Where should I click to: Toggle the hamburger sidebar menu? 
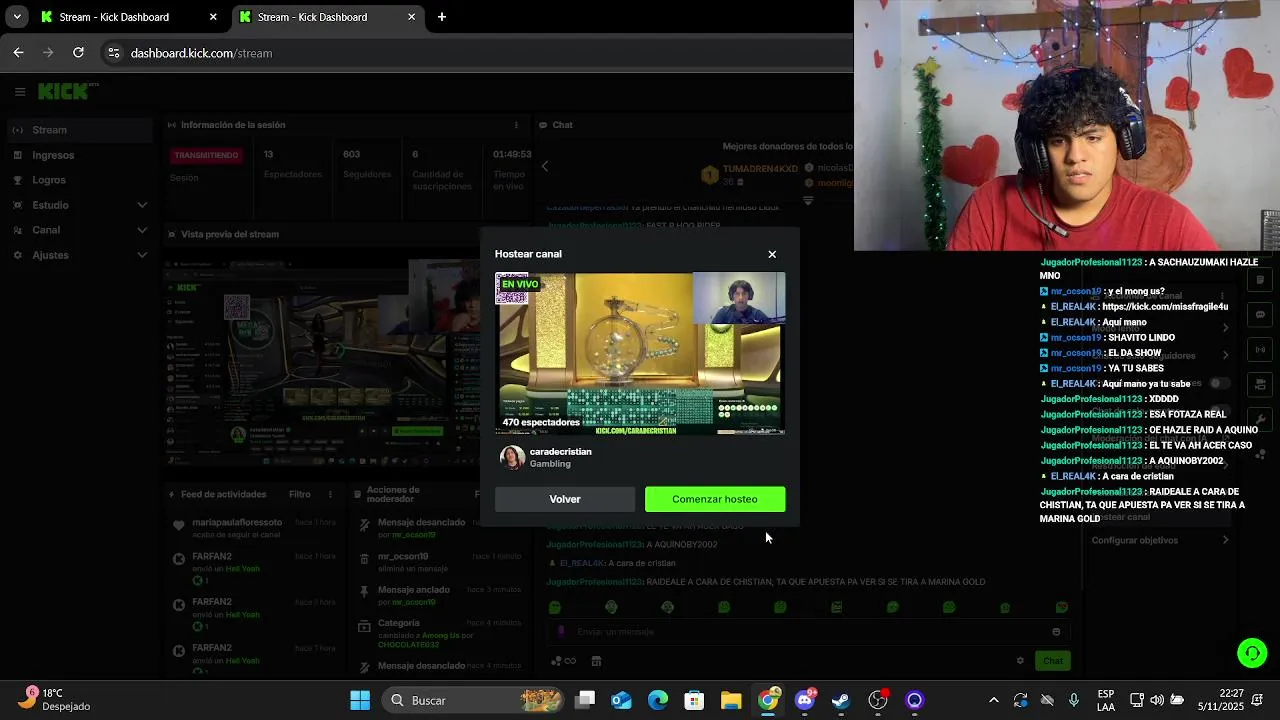[x=19, y=92]
